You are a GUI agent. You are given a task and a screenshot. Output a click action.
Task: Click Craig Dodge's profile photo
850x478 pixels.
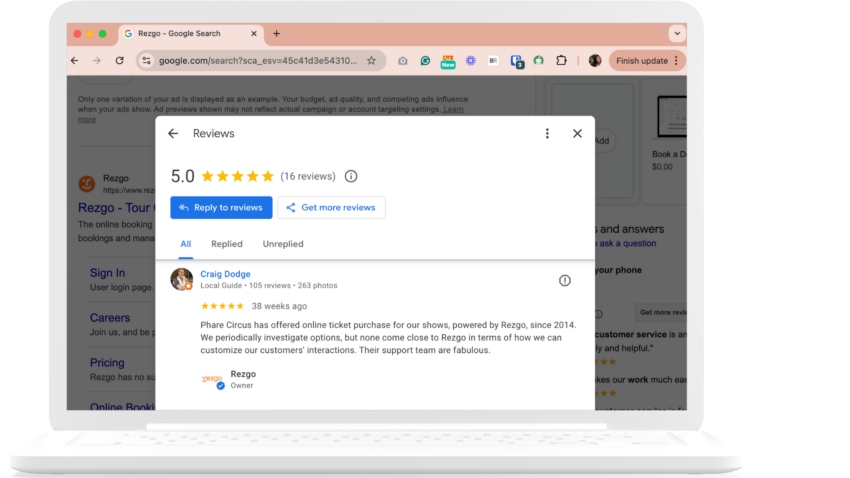tap(182, 279)
